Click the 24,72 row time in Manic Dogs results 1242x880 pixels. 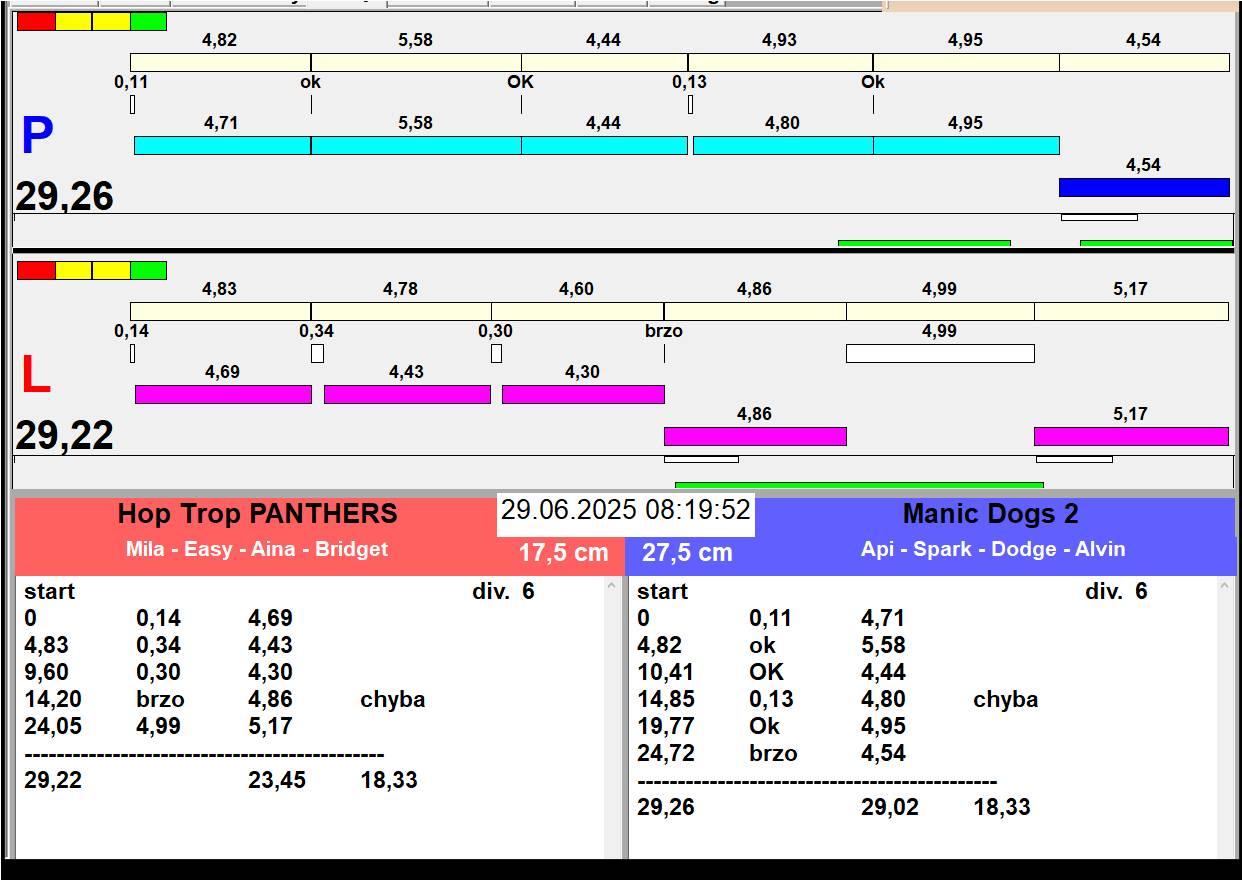pos(666,753)
